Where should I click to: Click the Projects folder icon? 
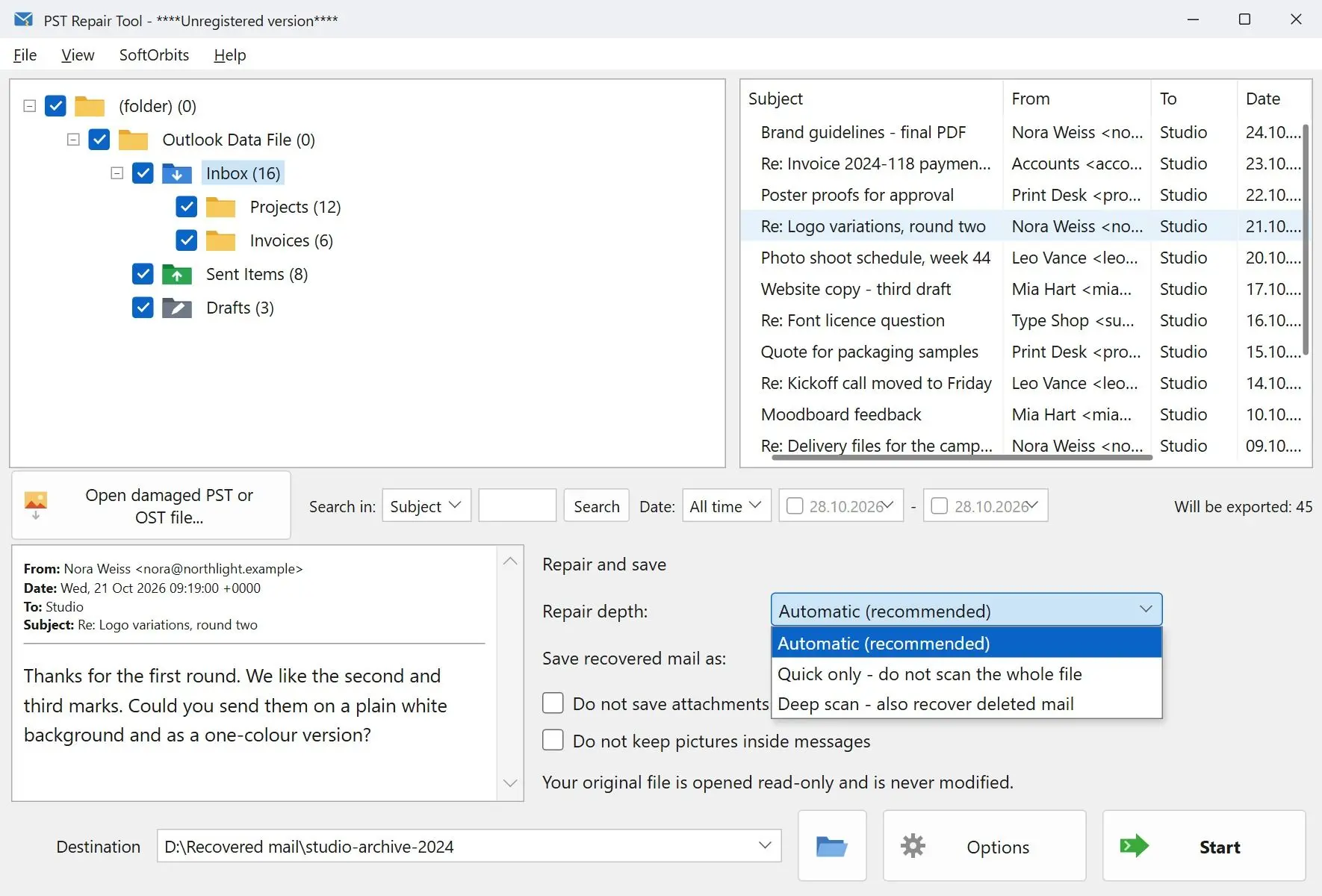tap(220, 207)
